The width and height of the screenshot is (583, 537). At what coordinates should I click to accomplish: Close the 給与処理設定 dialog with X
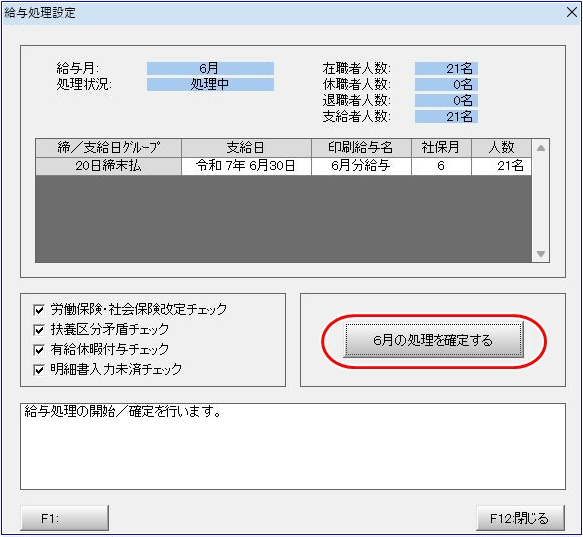tap(572, 13)
